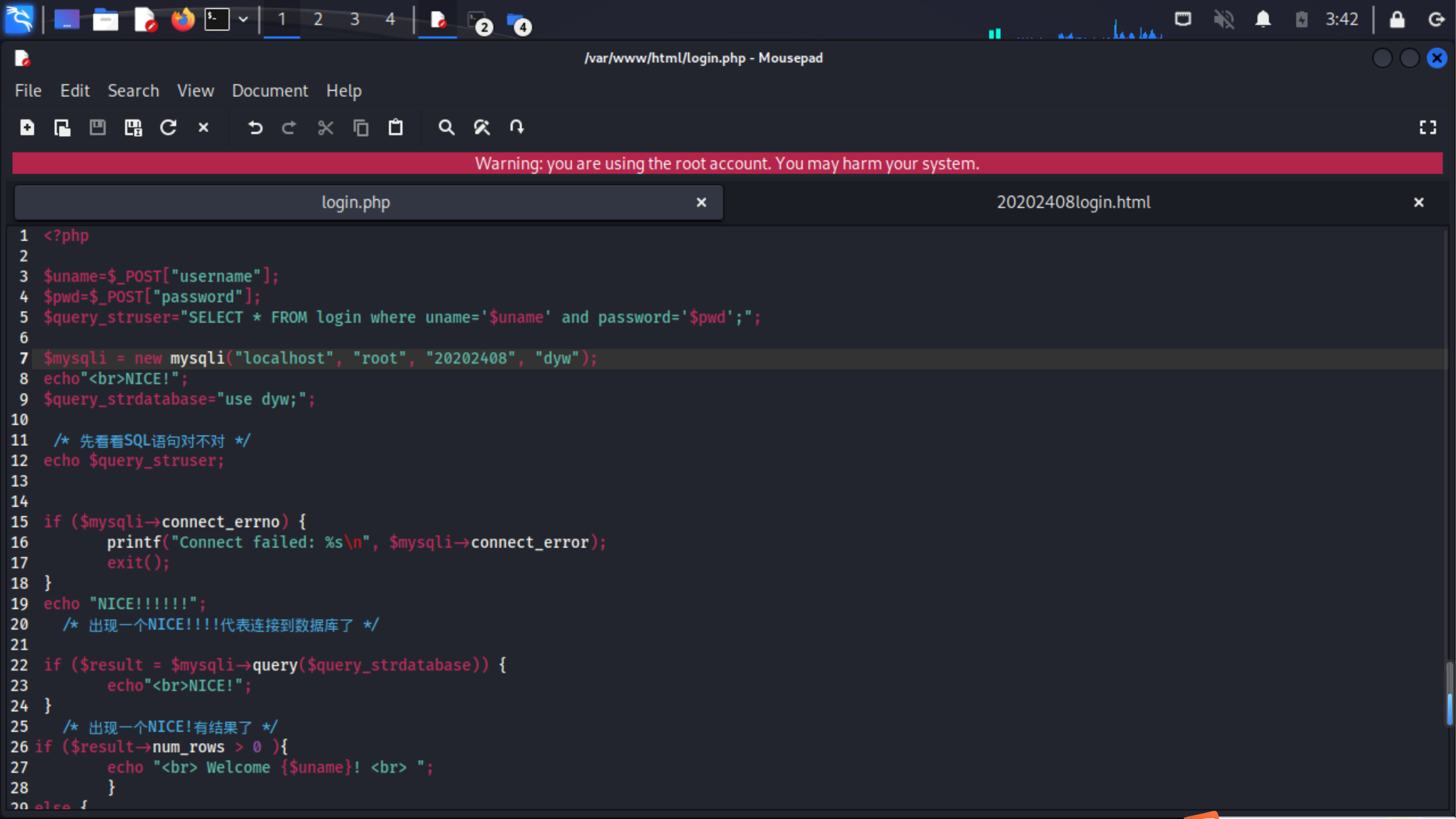Open the power manager battery icon

pyautogui.click(x=1301, y=19)
